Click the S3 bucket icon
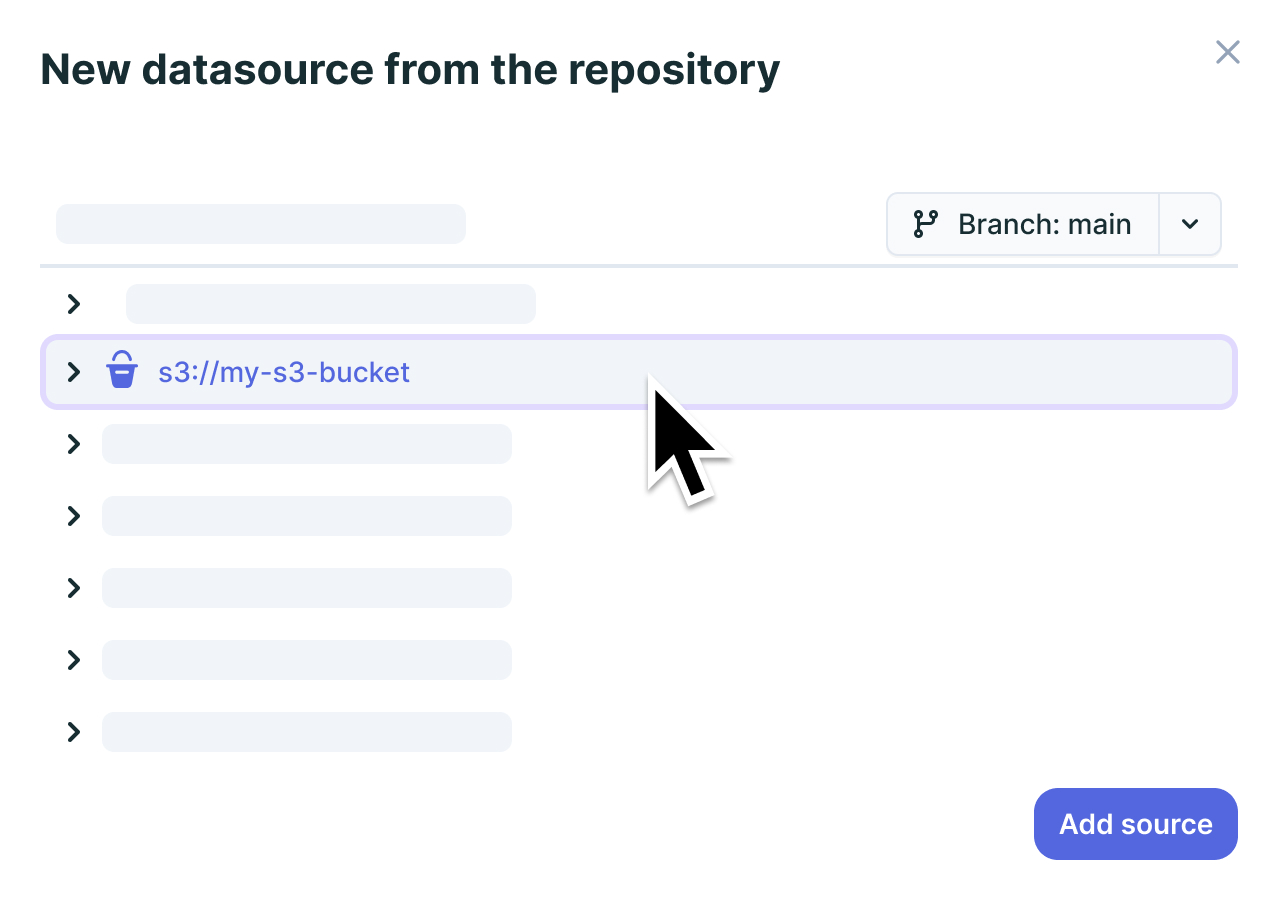Image resolution: width=1280 pixels, height=900 pixels. click(x=122, y=370)
